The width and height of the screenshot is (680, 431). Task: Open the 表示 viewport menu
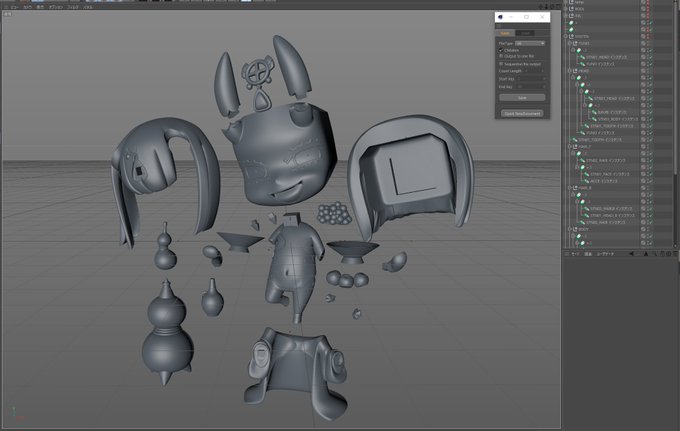[x=40, y=7]
